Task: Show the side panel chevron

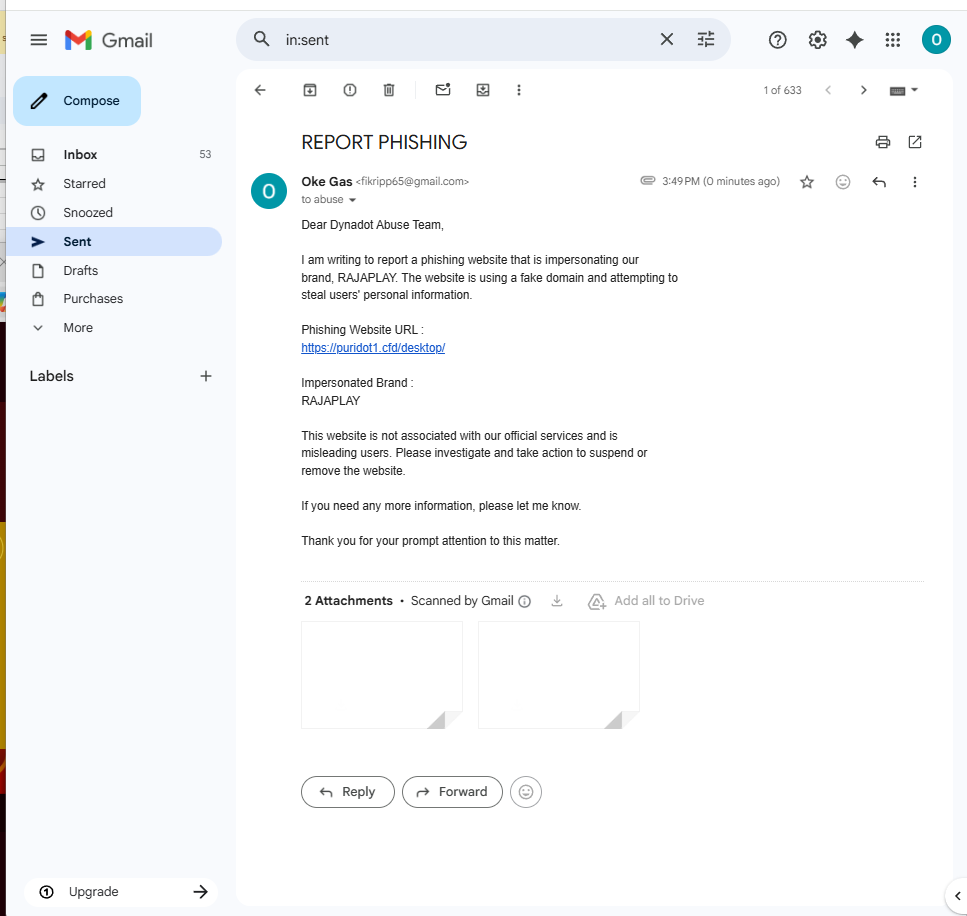Action: coord(957,896)
